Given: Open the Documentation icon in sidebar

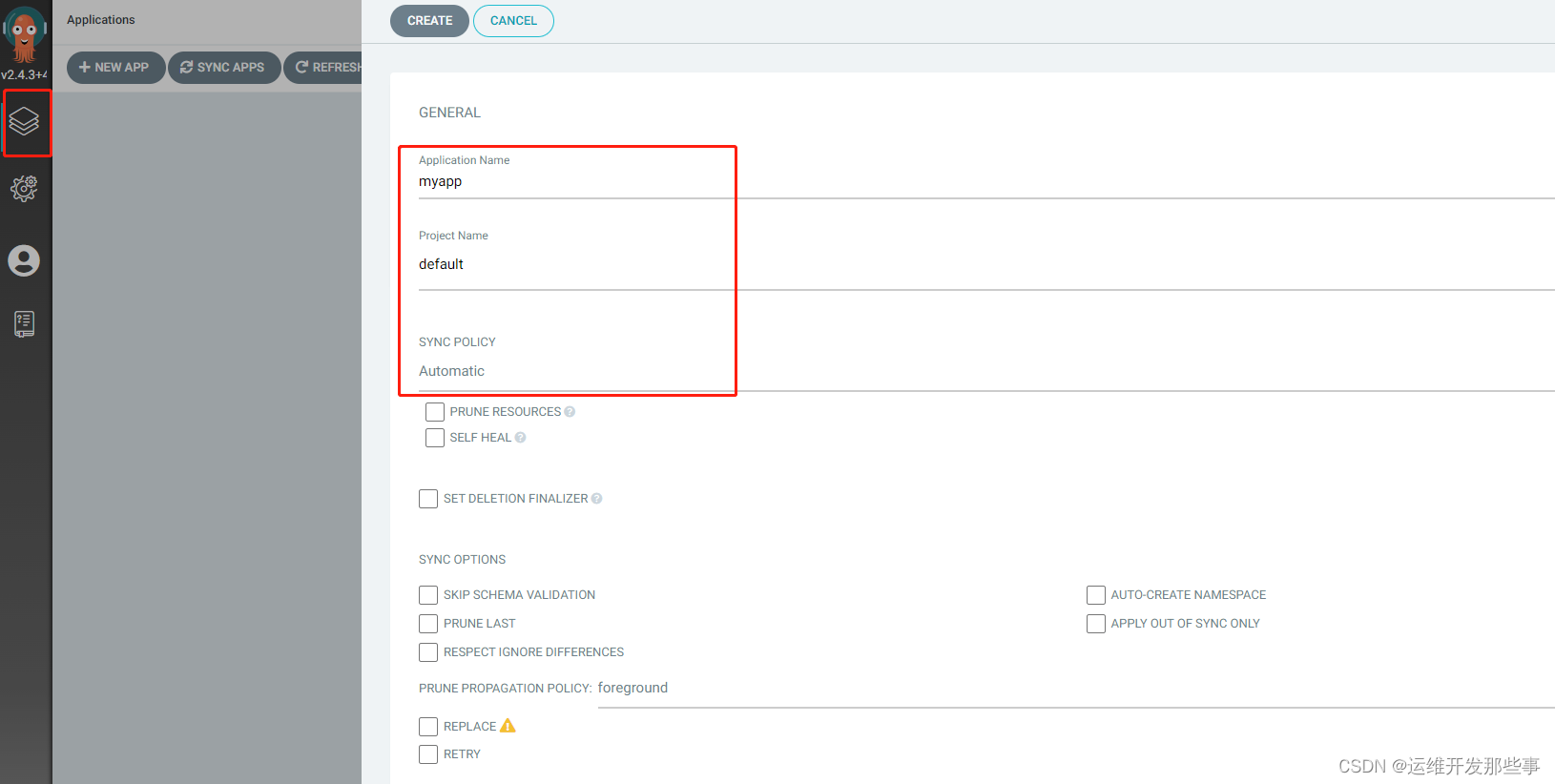Looking at the screenshot, I should (x=24, y=324).
